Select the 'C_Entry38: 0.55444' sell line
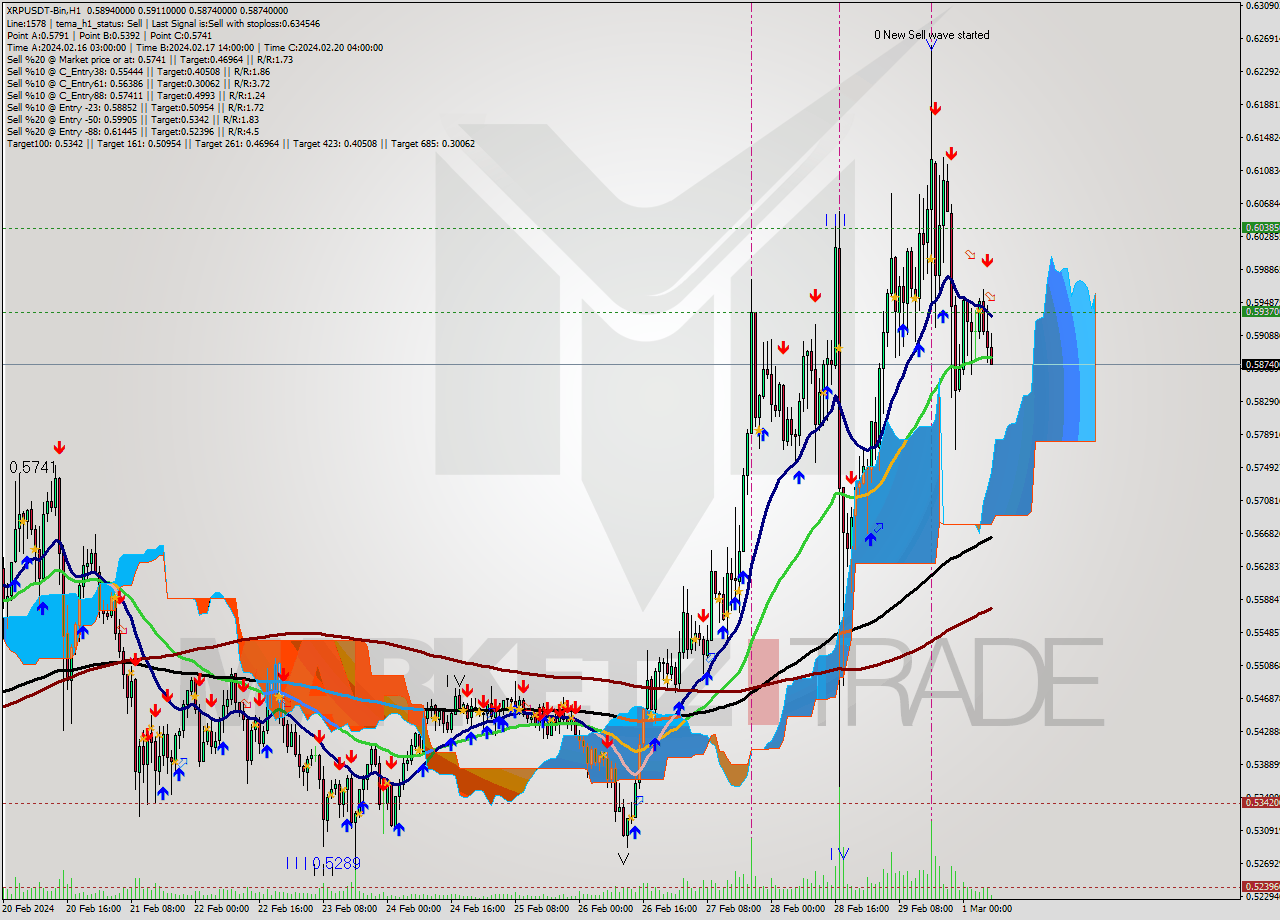This screenshot has width=1280, height=920. (x=138, y=71)
